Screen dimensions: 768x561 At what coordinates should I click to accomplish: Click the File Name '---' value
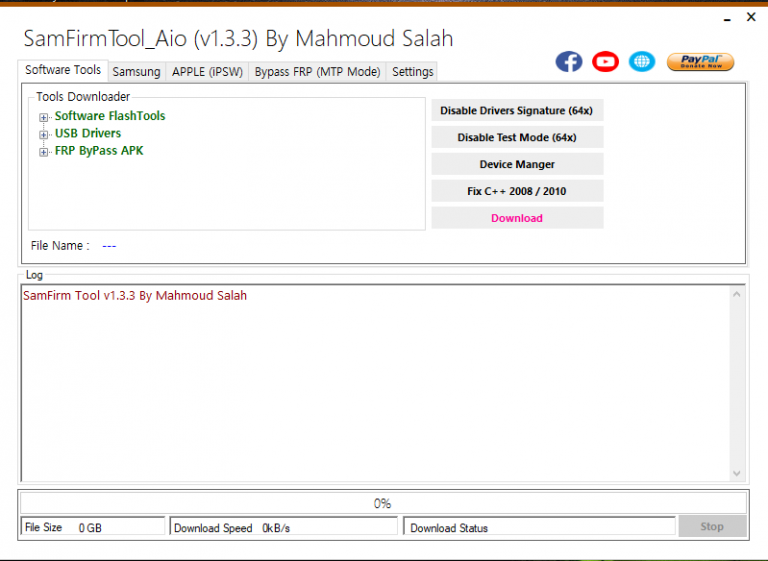click(x=109, y=246)
